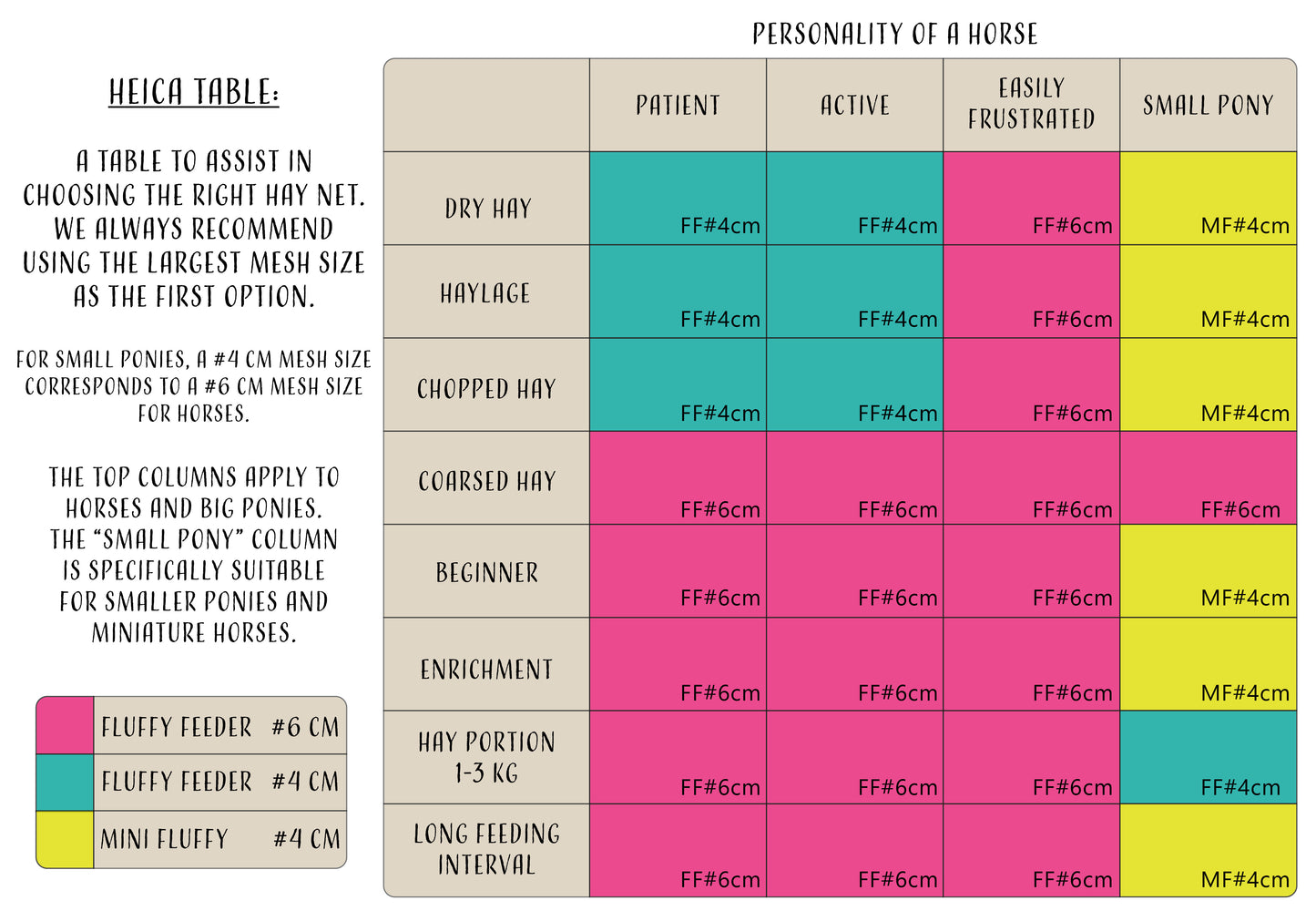Select the Easily Frustrated column header
This screenshot has height=911, width=1316.
pos(1031,104)
